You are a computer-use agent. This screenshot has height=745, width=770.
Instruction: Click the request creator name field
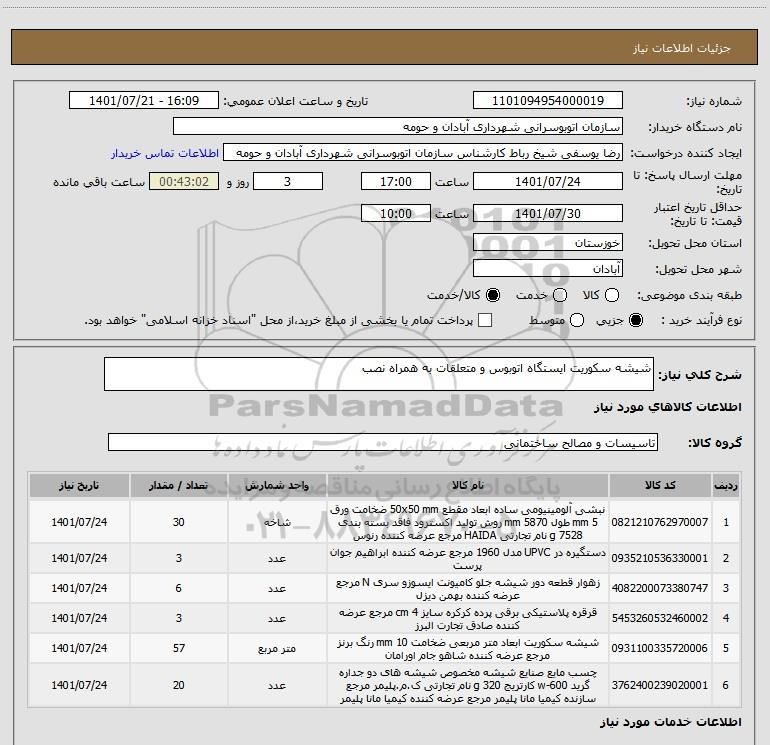click(x=423, y=153)
